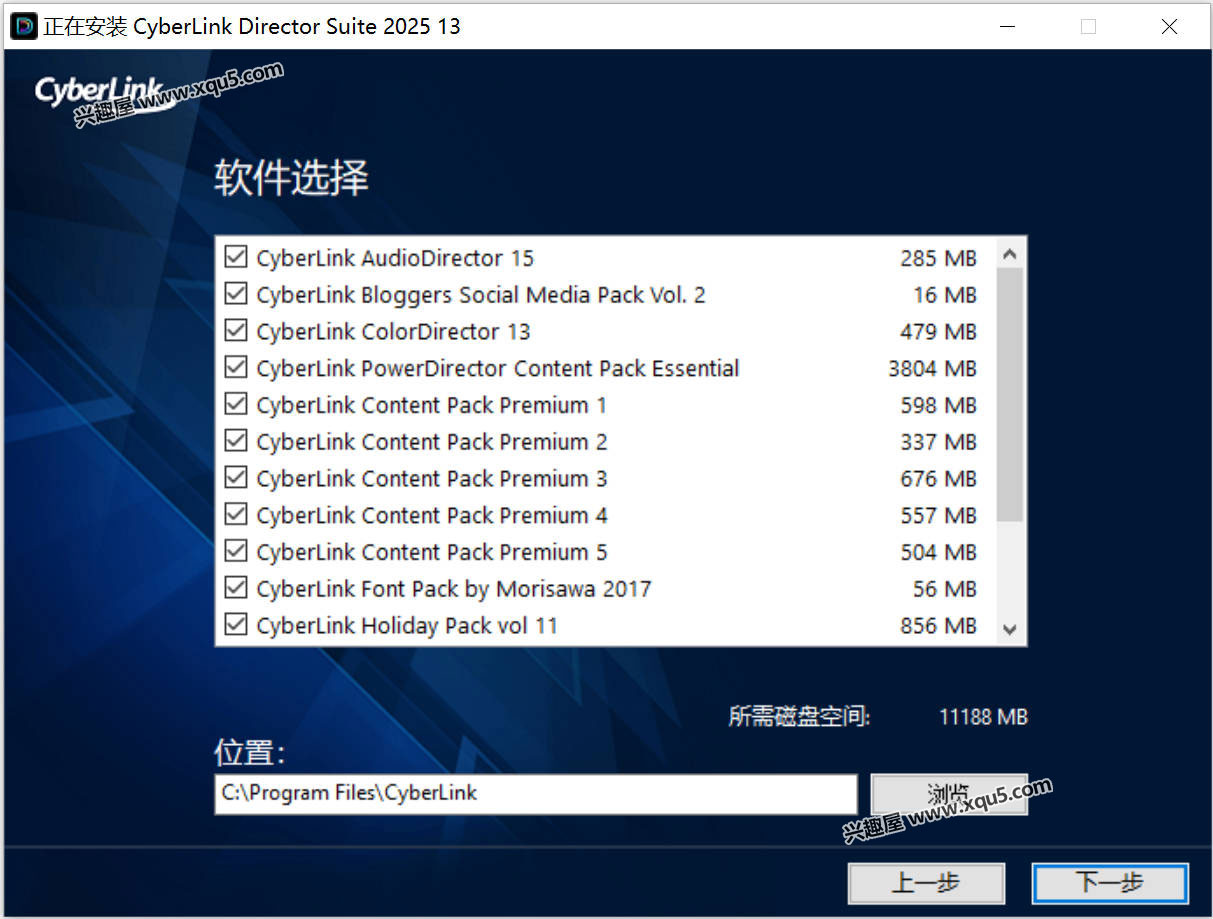This screenshot has width=1213, height=919.
Task: Click the software list scrollbar thumb
Action: coord(1010,395)
